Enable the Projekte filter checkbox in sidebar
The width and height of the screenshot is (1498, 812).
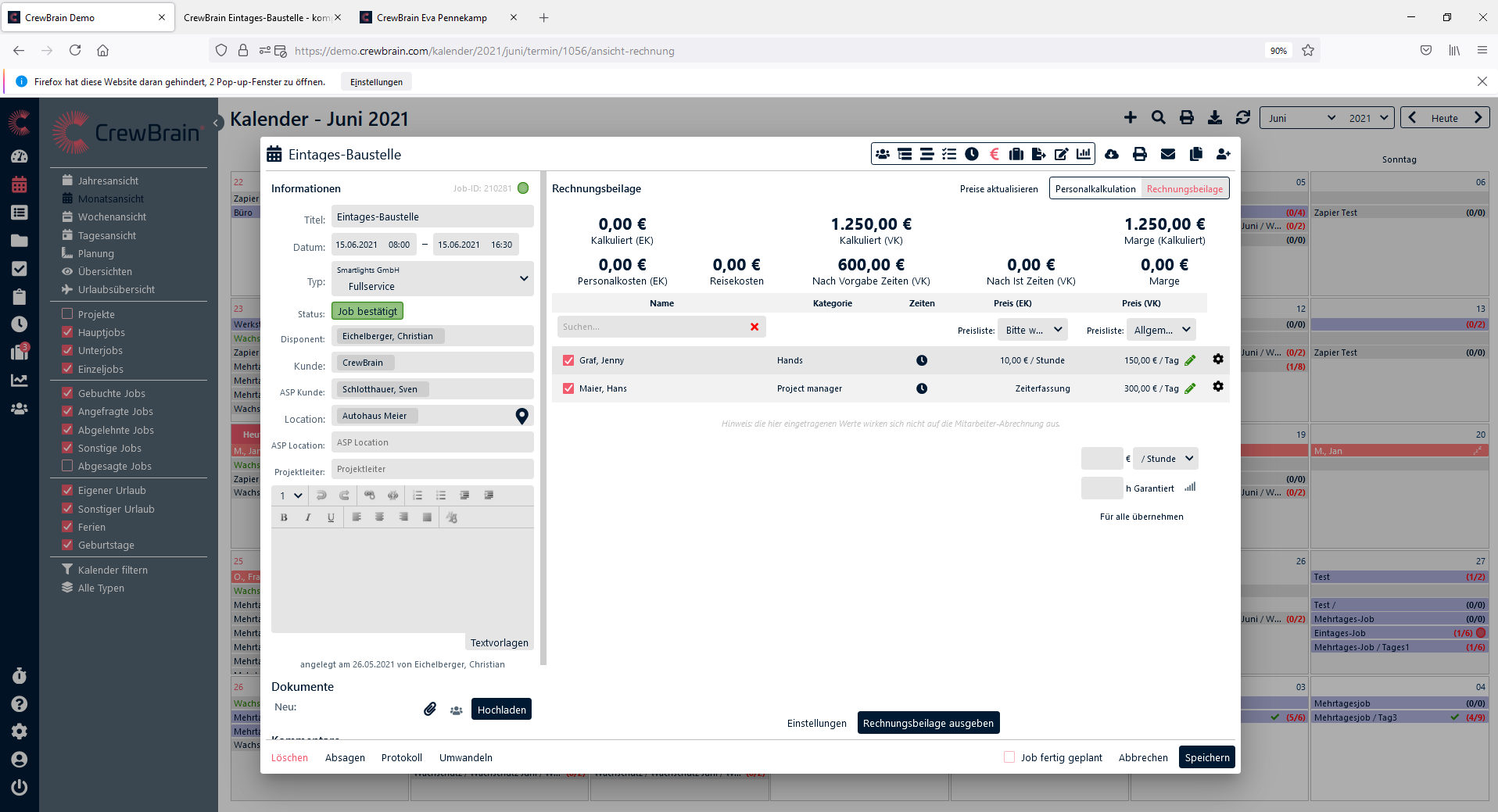68,314
